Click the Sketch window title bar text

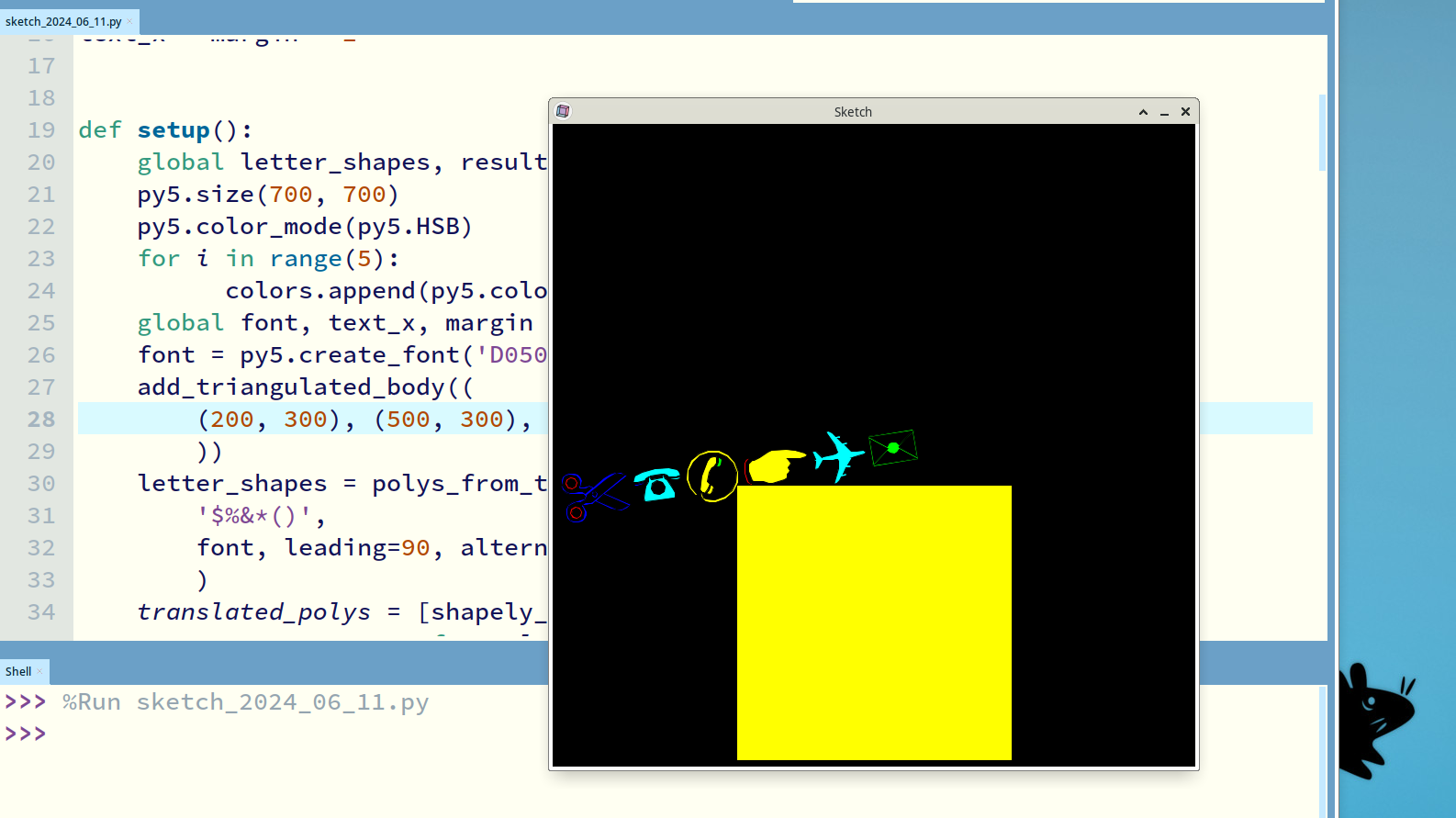853,112
